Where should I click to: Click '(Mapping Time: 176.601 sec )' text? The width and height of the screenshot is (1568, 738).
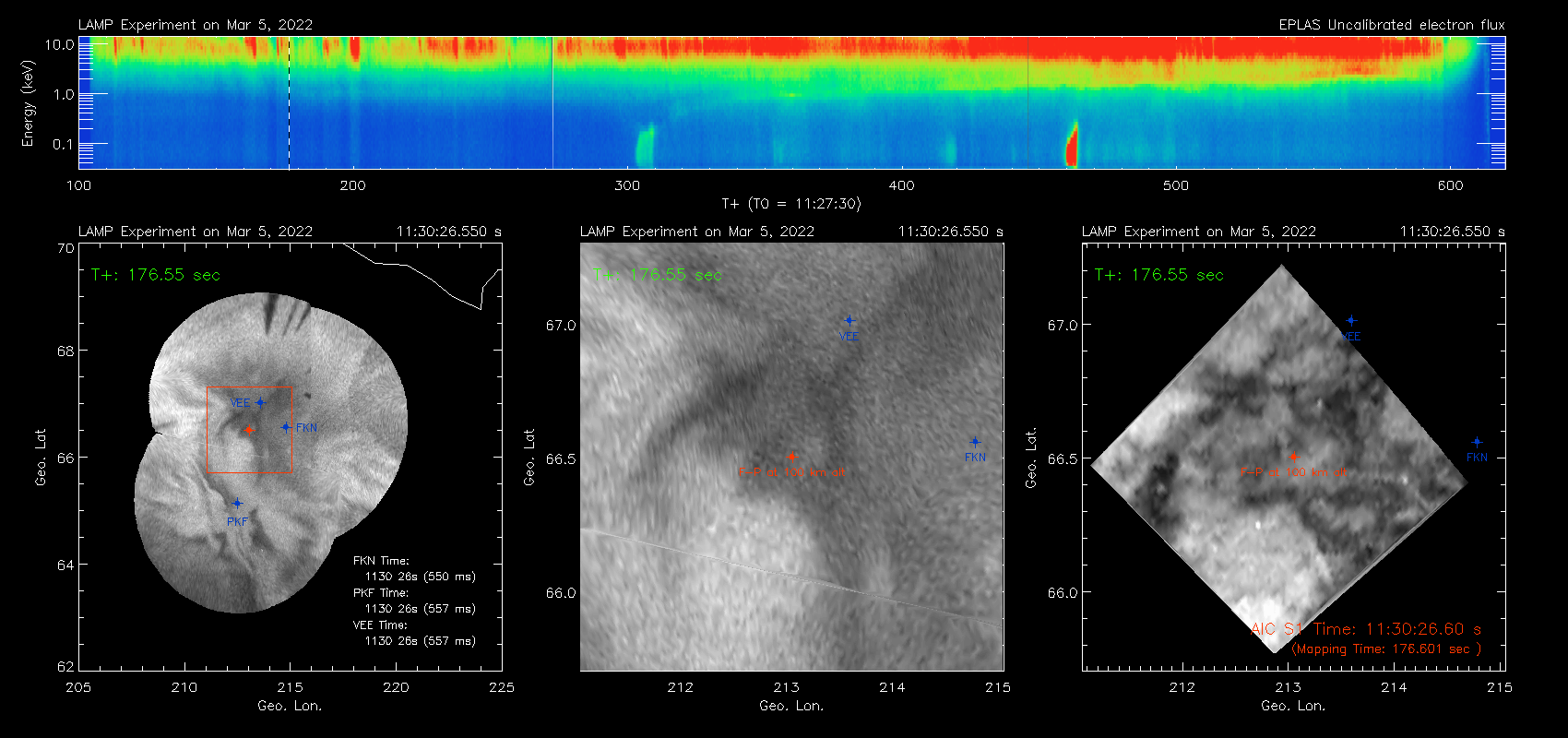pyautogui.click(x=1385, y=649)
